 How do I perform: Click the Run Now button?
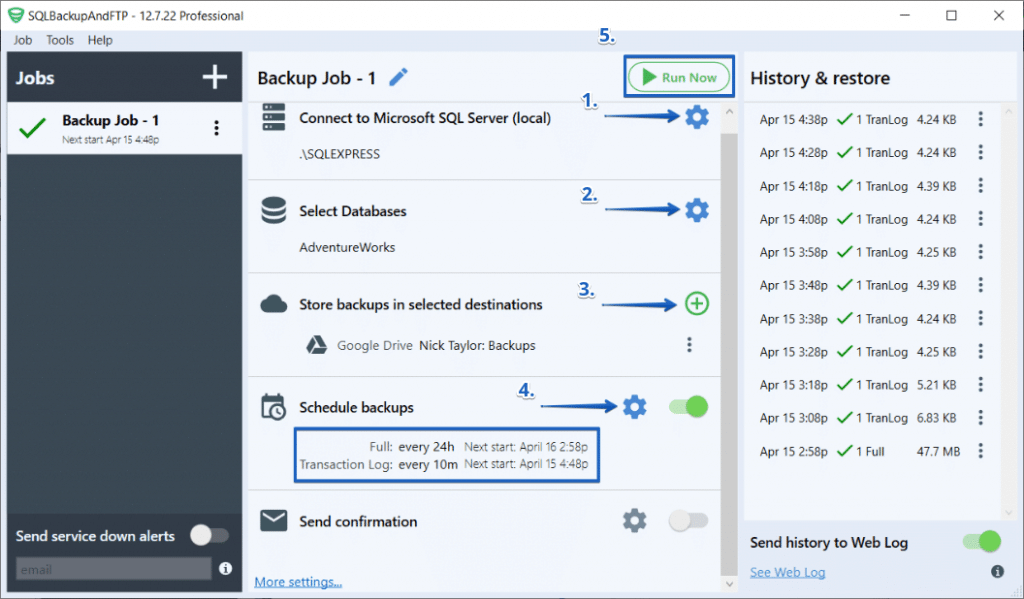point(679,77)
